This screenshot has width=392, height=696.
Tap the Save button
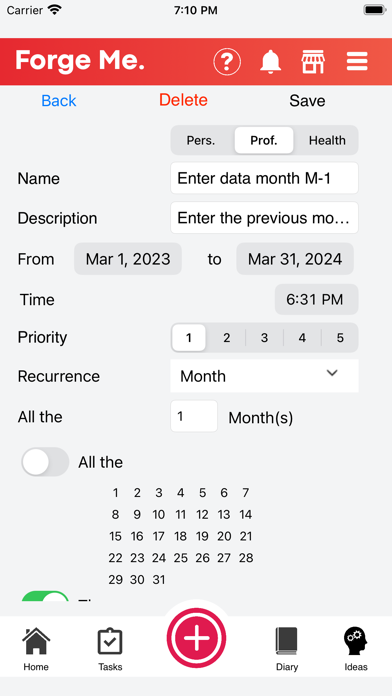(307, 101)
